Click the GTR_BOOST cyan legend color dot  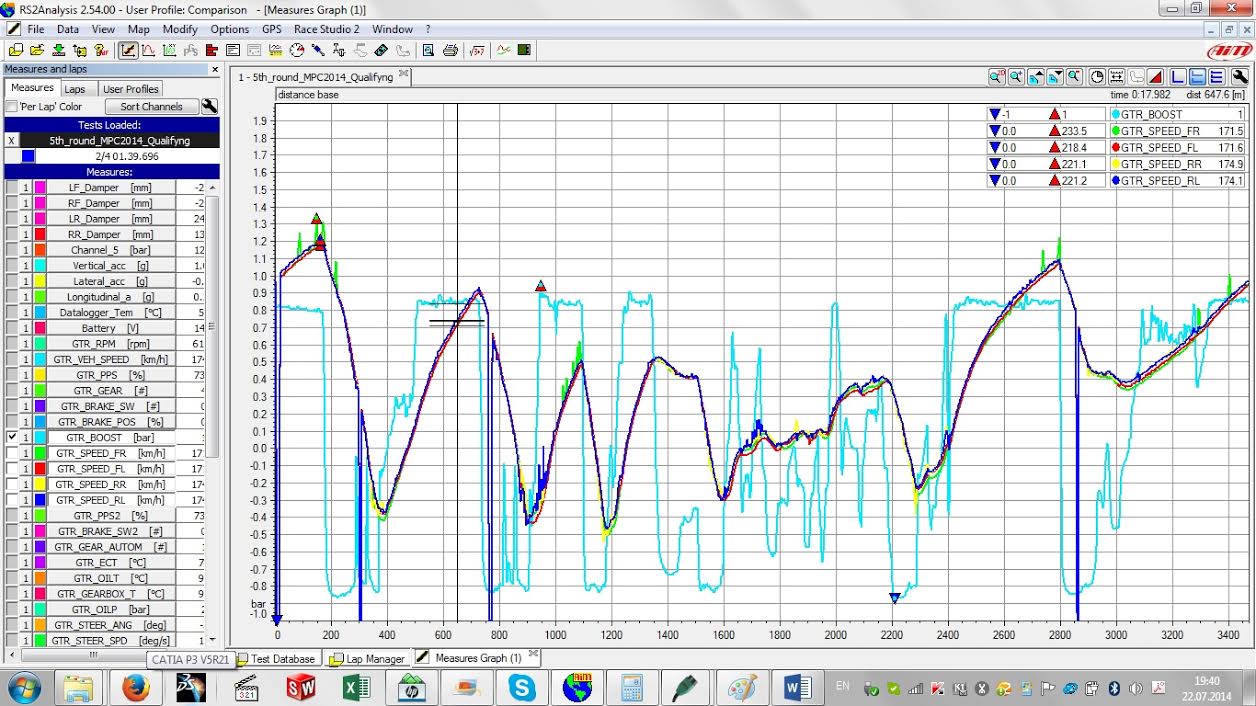click(x=1114, y=114)
